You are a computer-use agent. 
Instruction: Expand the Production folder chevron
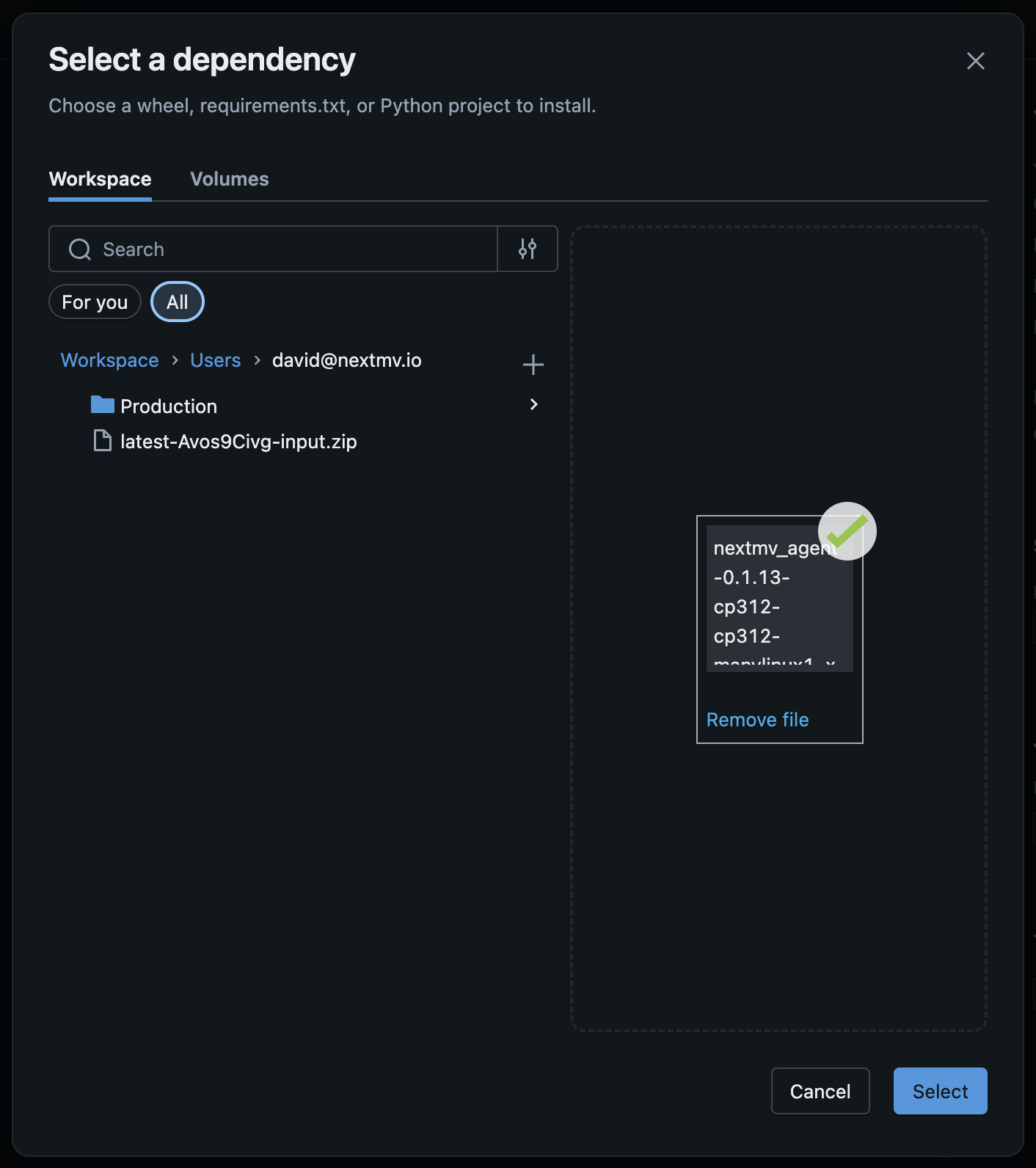534,404
